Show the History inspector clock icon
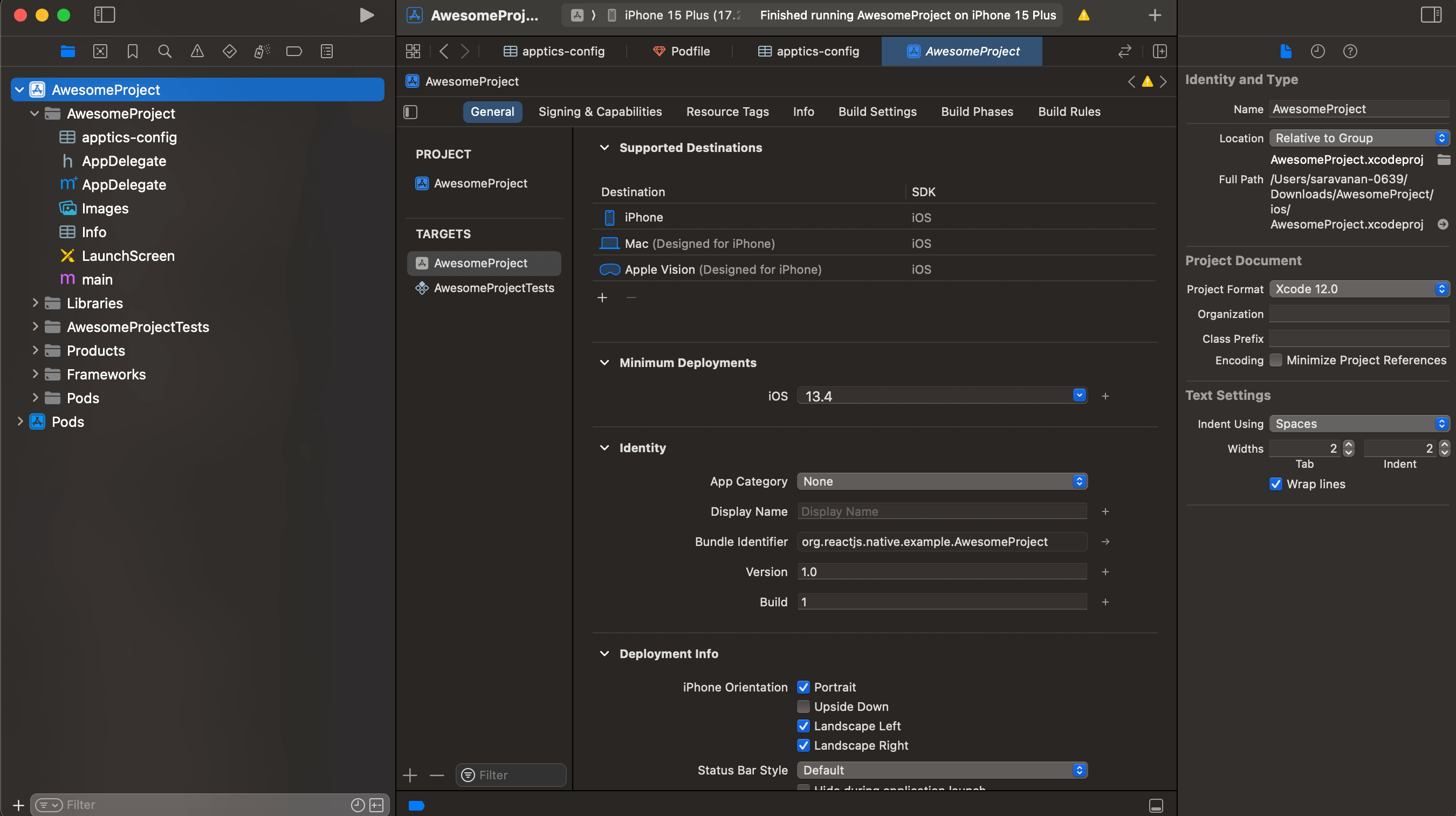The image size is (1456, 816). click(x=1317, y=51)
